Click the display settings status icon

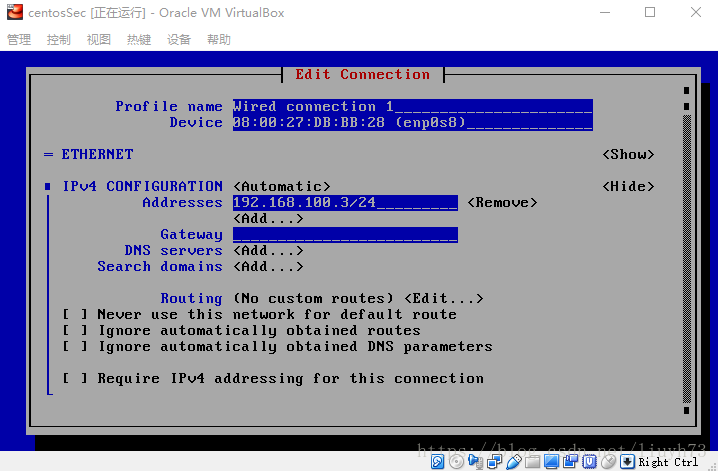tap(551, 462)
